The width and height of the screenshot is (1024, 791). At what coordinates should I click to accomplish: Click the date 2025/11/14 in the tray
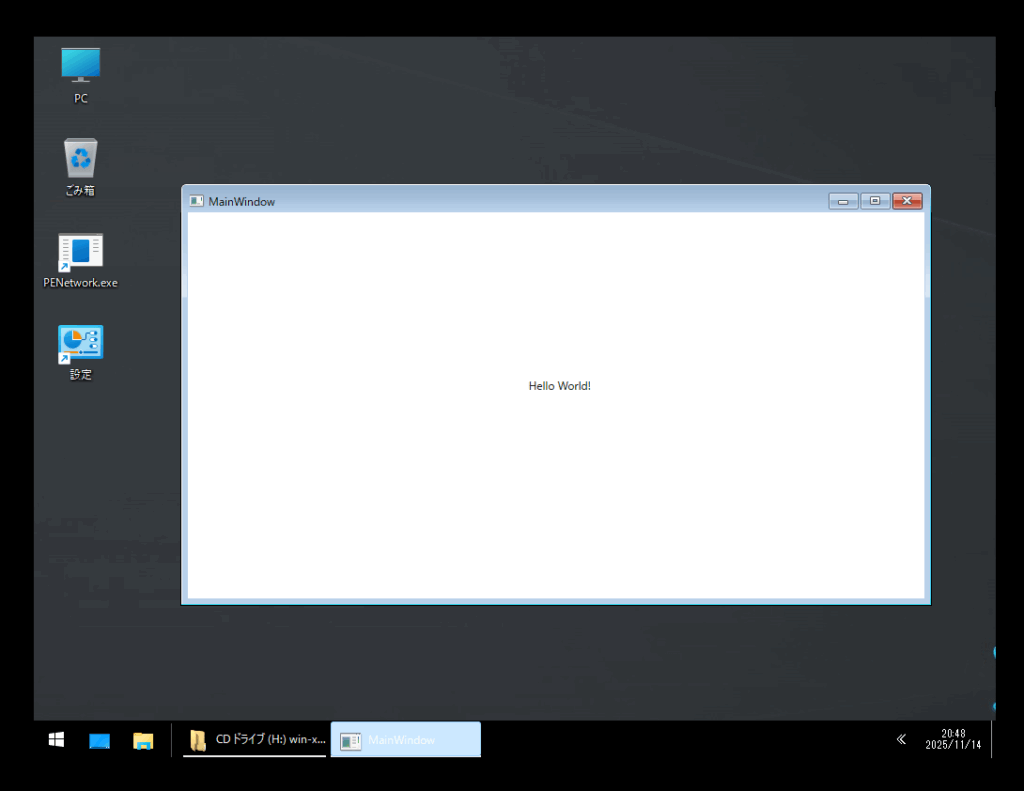coord(952,746)
